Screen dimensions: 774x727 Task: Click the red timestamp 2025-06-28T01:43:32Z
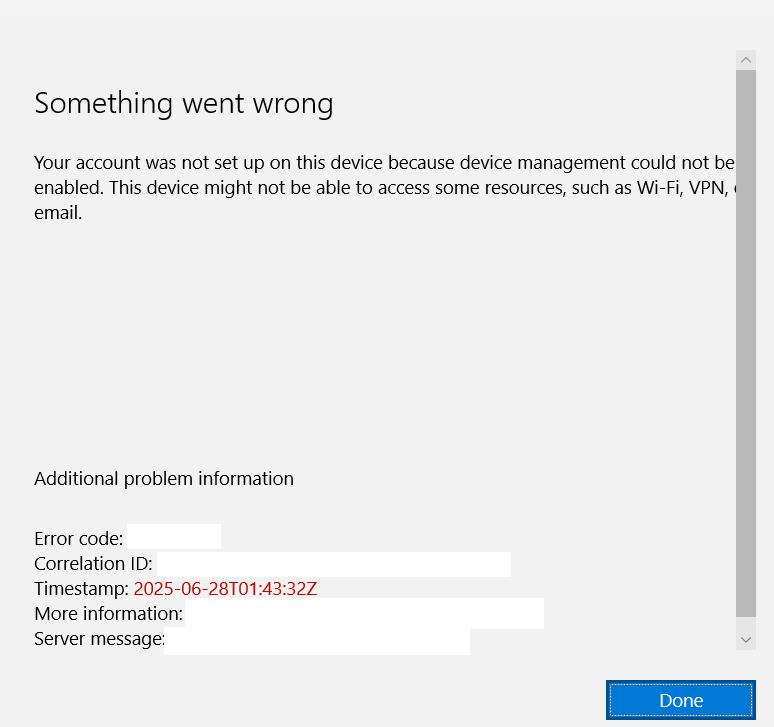(x=225, y=589)
